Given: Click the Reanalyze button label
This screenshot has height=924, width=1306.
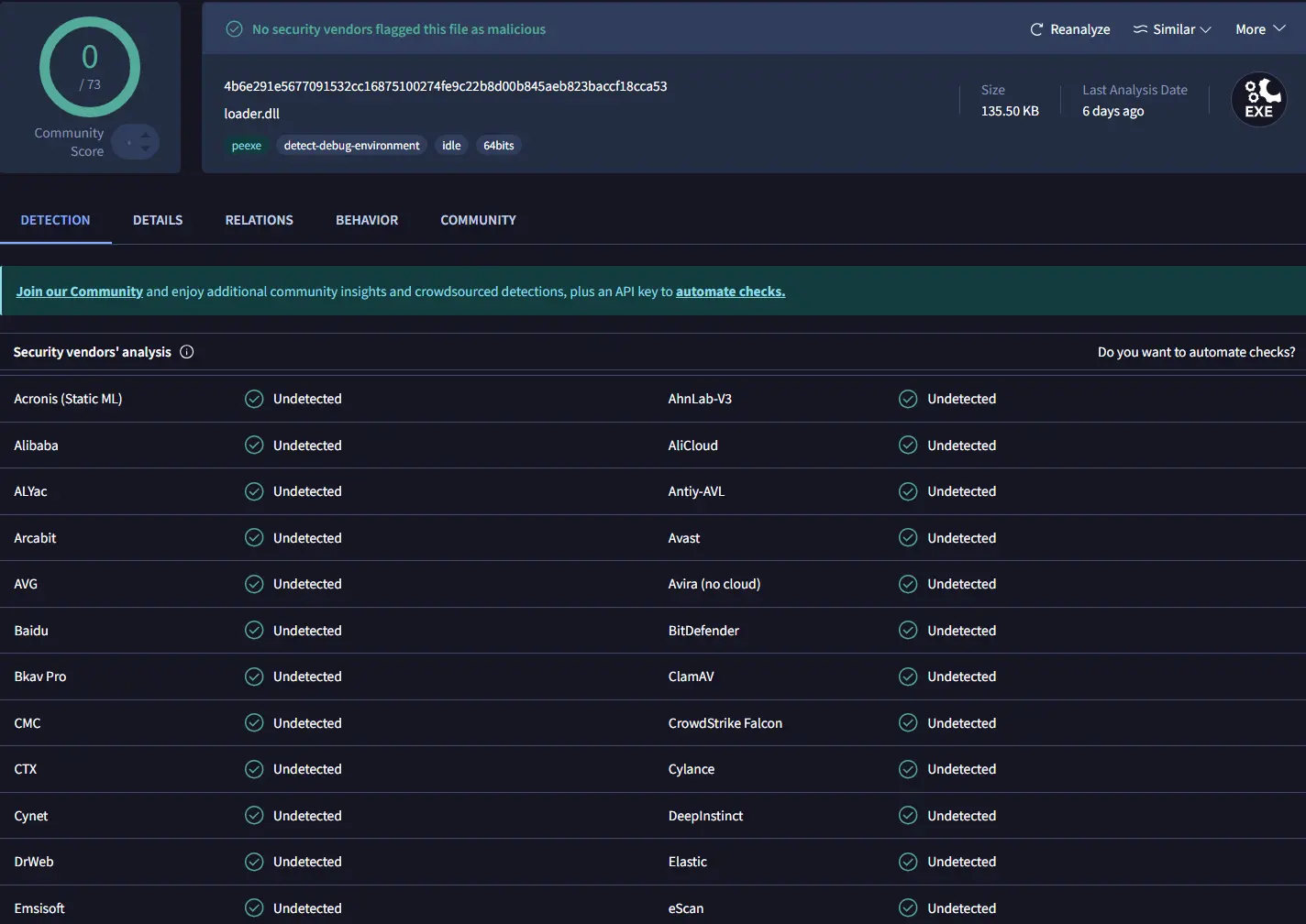Looking at the screenshot, I should [1080, 29].
